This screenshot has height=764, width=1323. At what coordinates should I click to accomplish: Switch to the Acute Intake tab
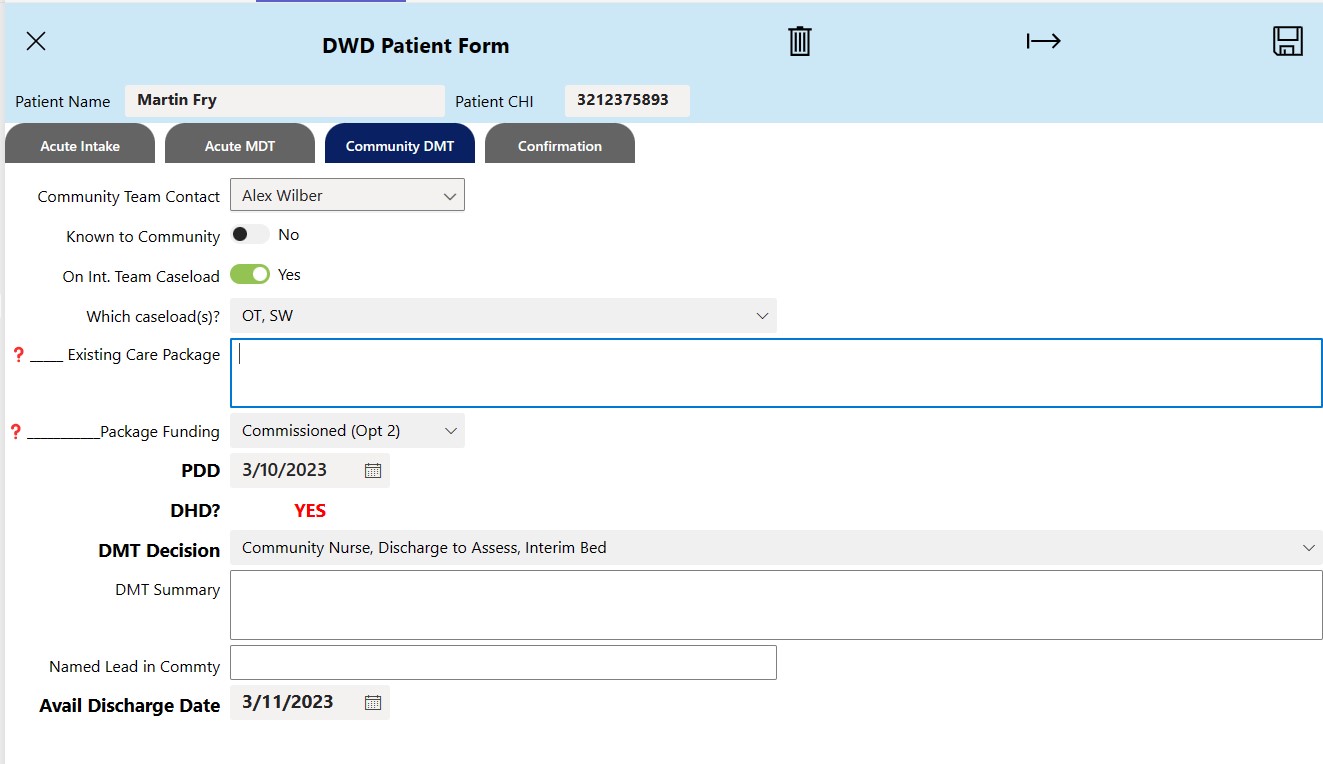coord(79,144)
